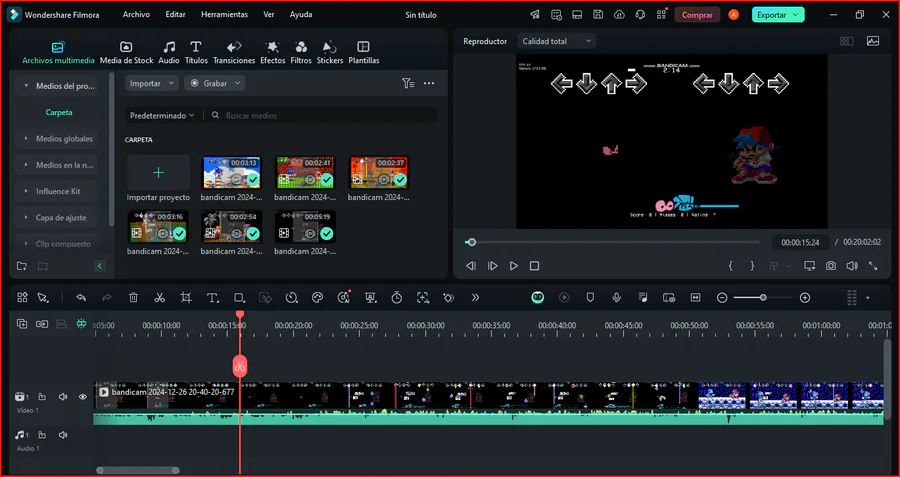Enter fullscreen preview mode
Screen dimensions: 900x477
tap(873, 266)
